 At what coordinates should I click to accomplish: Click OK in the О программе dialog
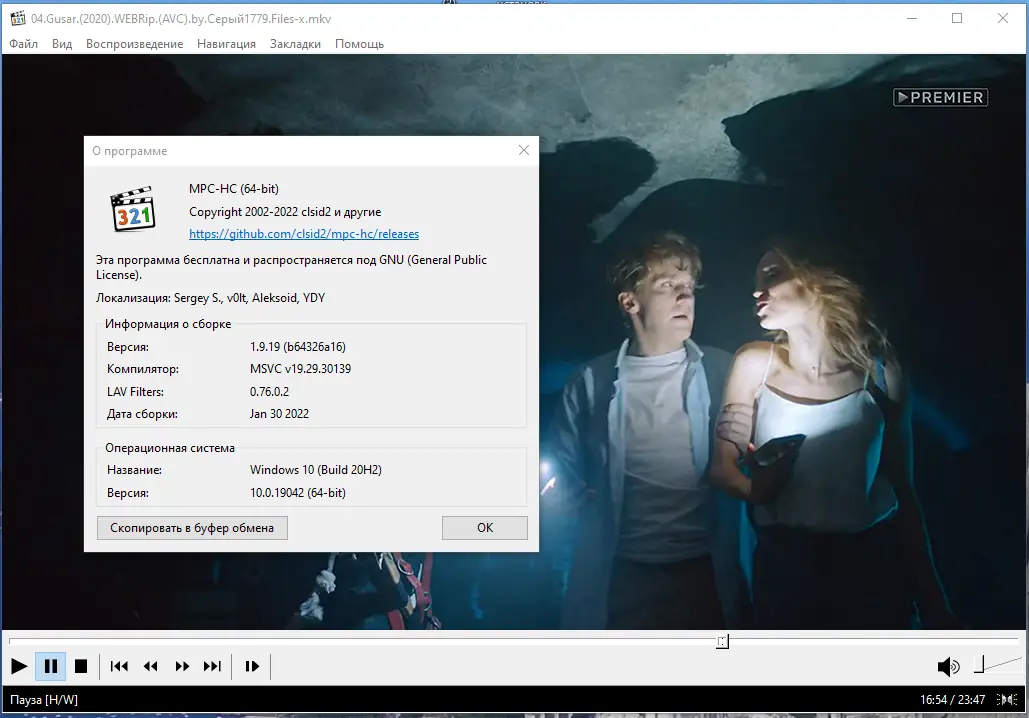pos(485,528)
